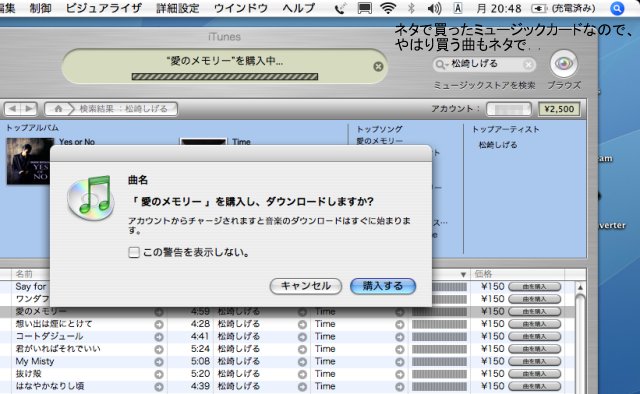Click album Time arrow in the 4:41 row
The image size is (640, 394).
(400, 337)
